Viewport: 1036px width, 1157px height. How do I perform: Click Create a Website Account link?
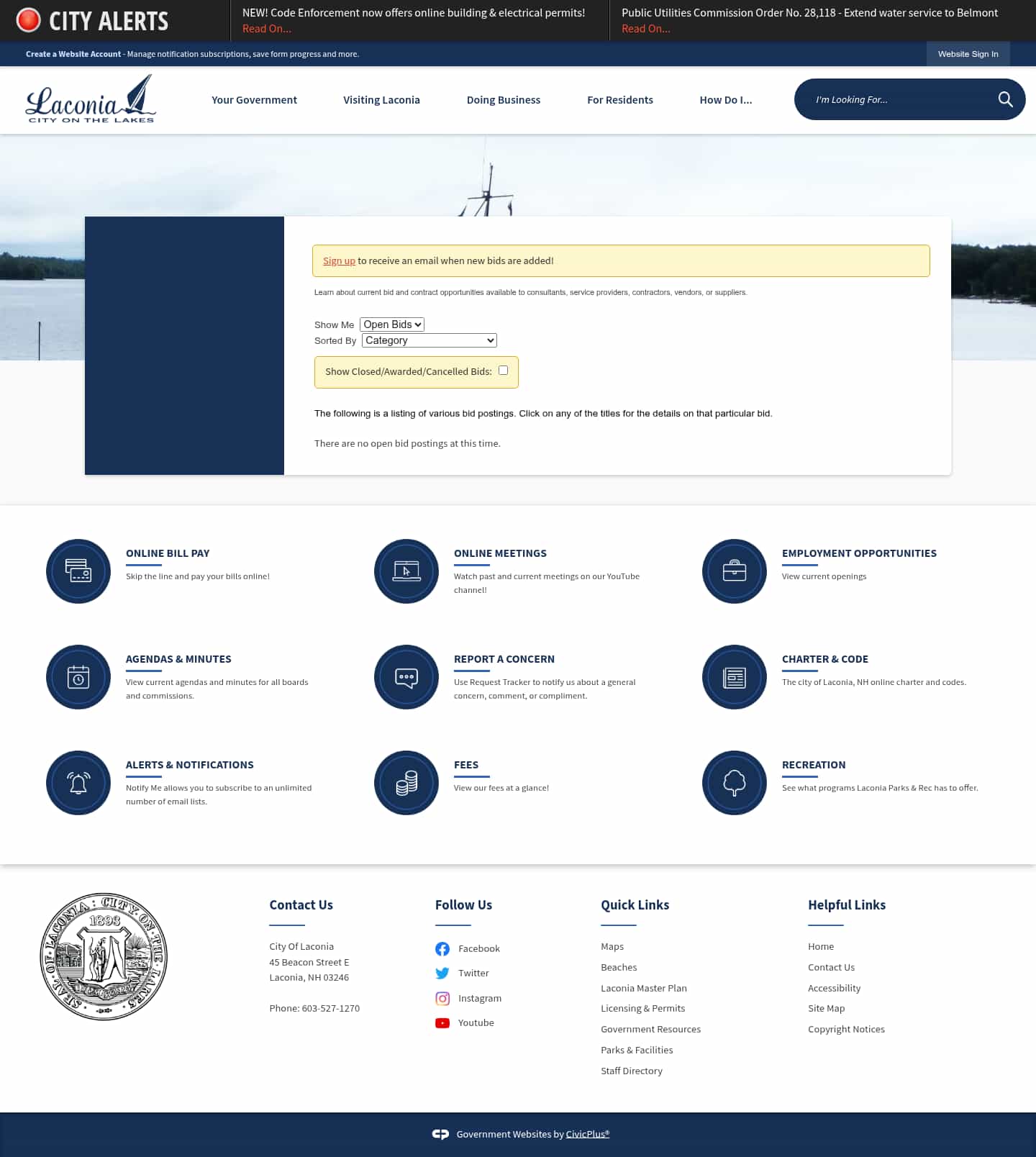coord(73,54)
